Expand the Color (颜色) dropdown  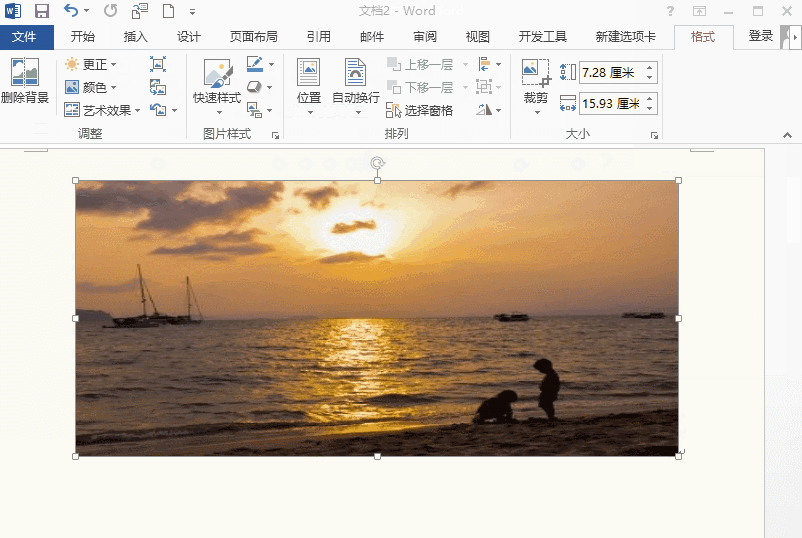click(91, 87)
